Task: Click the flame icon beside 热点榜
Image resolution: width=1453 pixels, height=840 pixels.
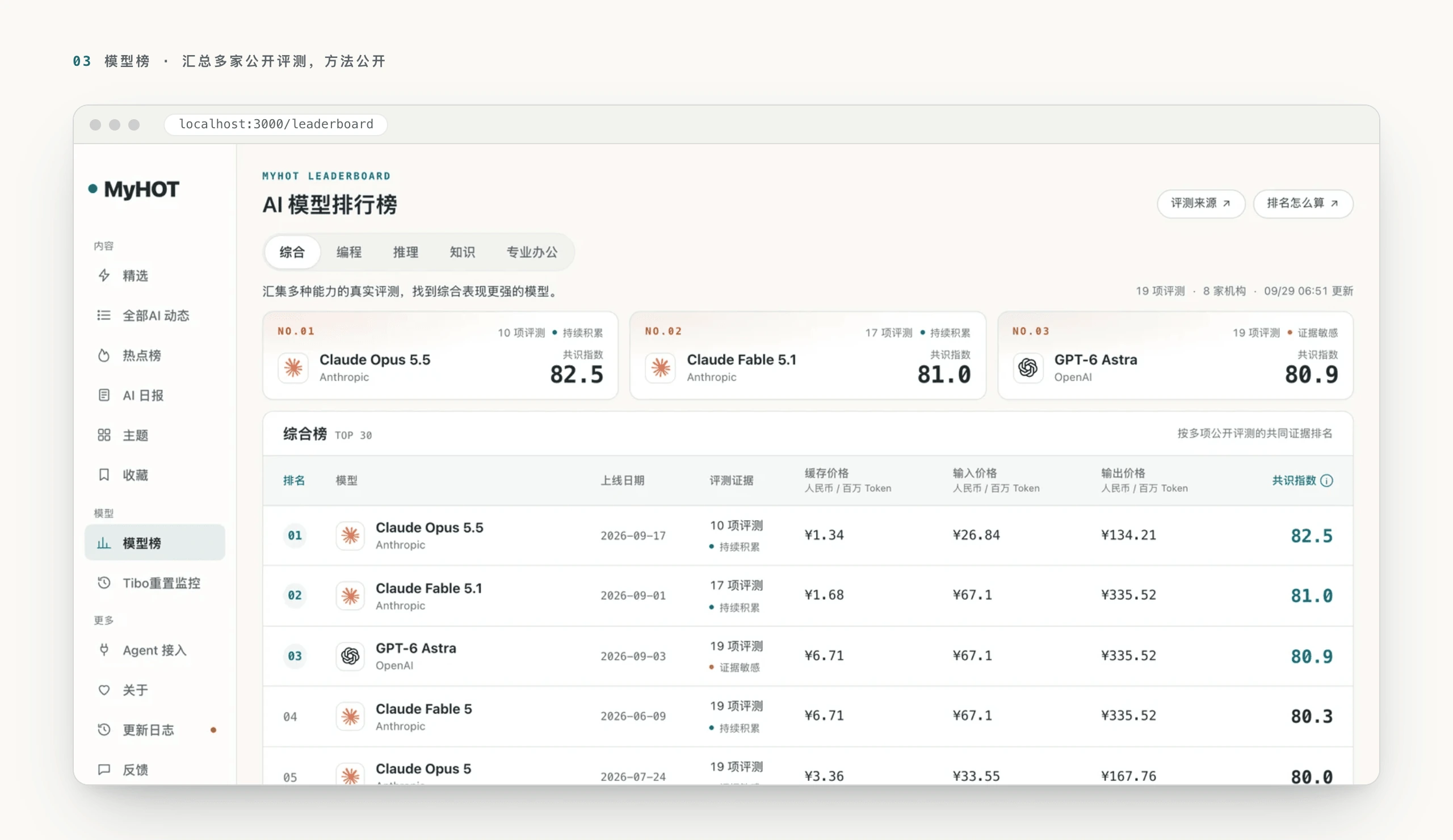Action: coord(104,355)
